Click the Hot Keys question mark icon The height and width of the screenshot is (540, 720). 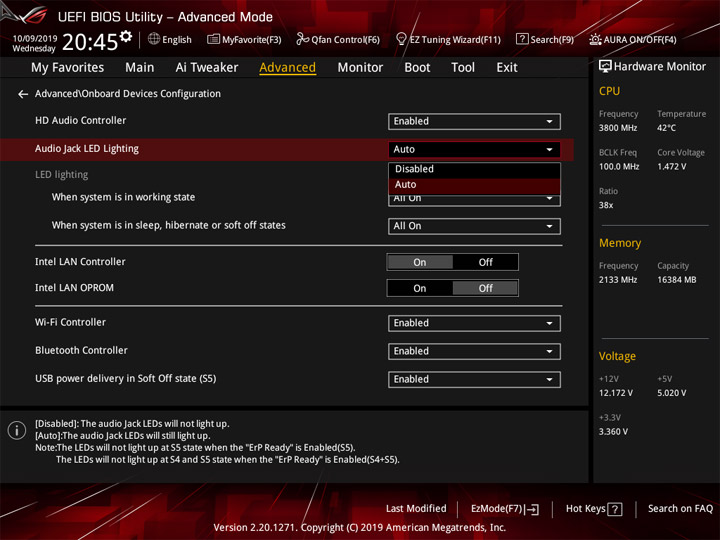(x=615, y=509)
